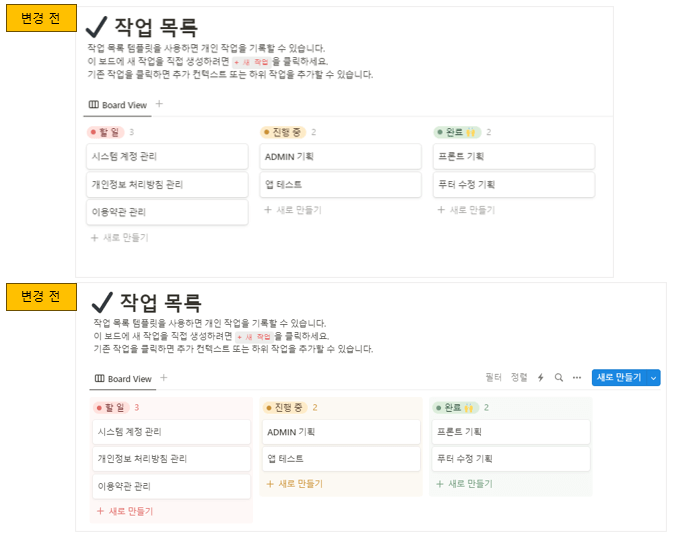Open search with the magnifier icon
The width and height of the screenshot is (680, 535).
[559, 377]
